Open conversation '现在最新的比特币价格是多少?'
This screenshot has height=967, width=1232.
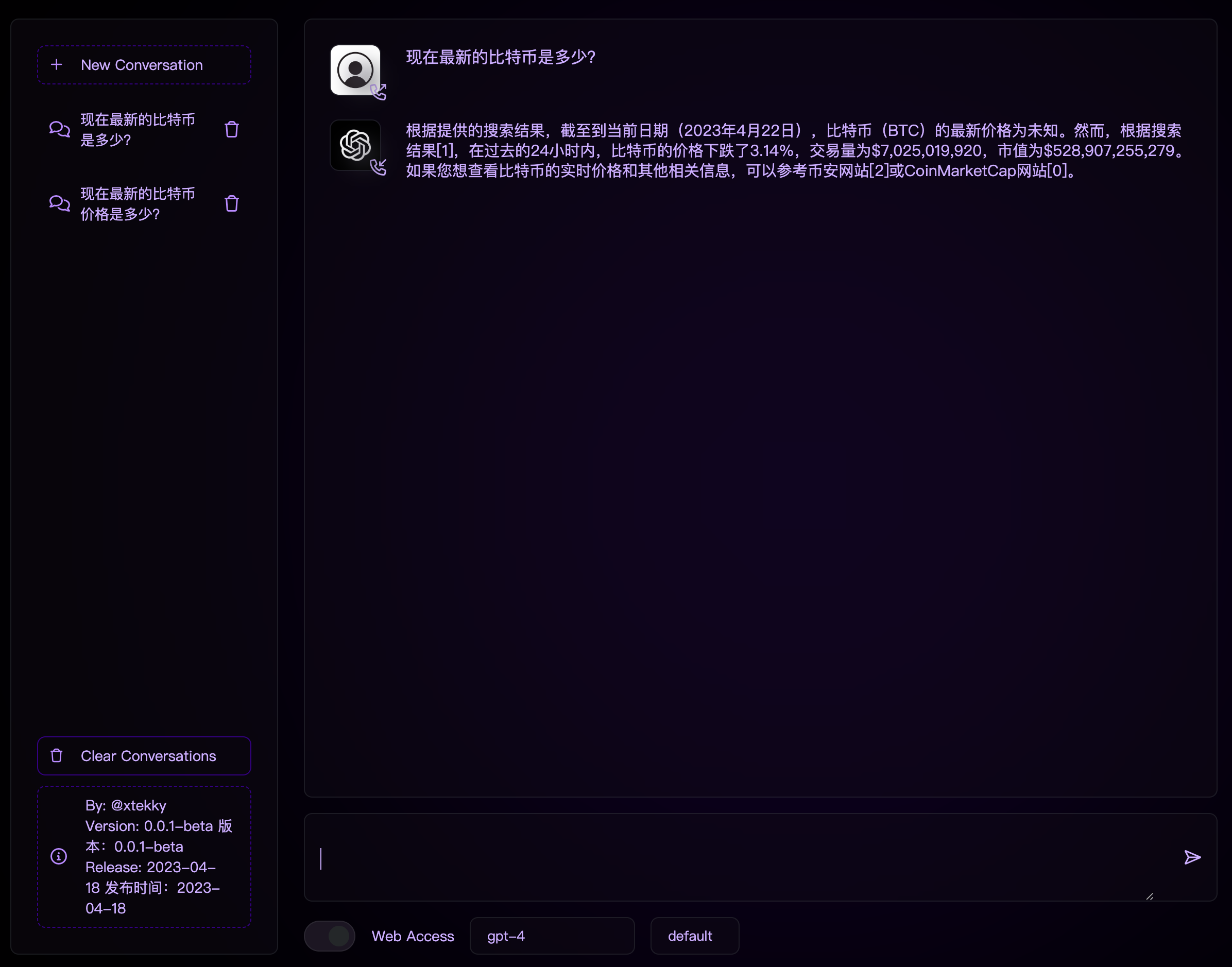pos(138,204)
